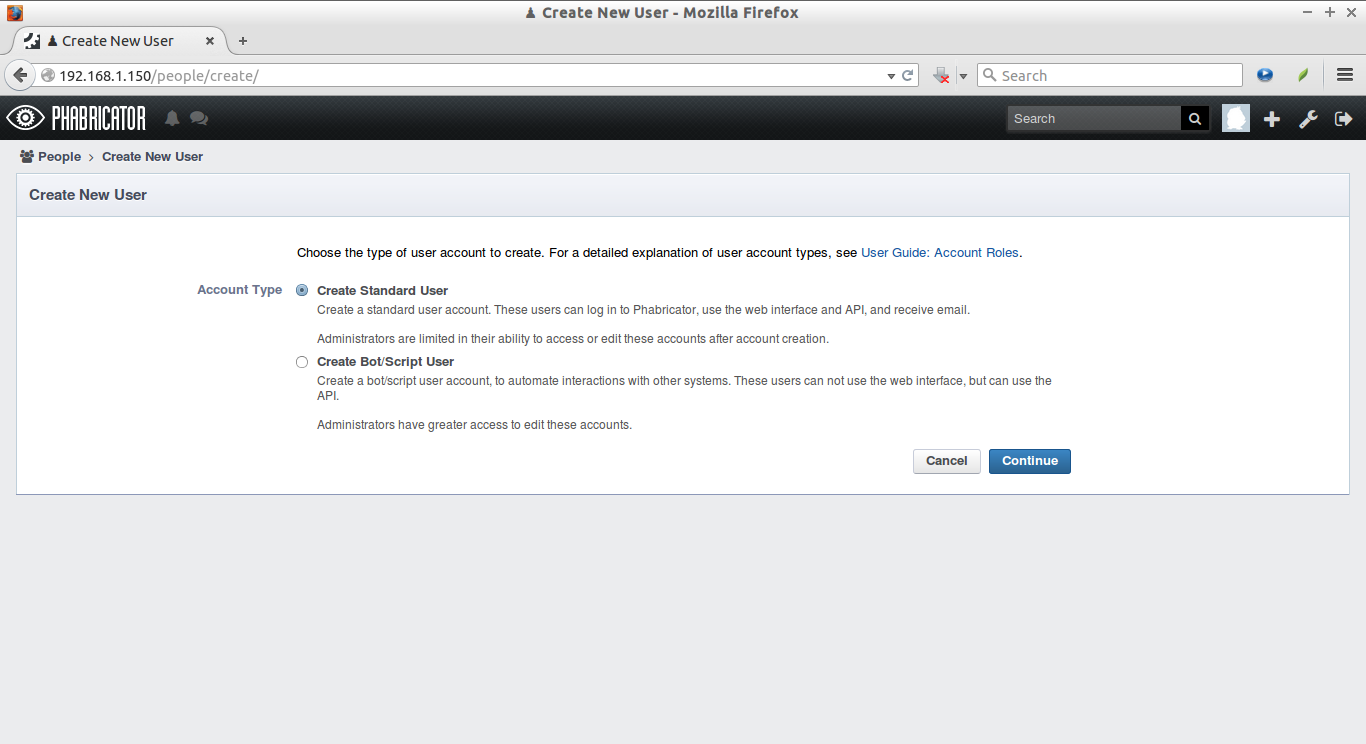
Task: Expand the URL bar history dropdown
Action: coord(891,76)
